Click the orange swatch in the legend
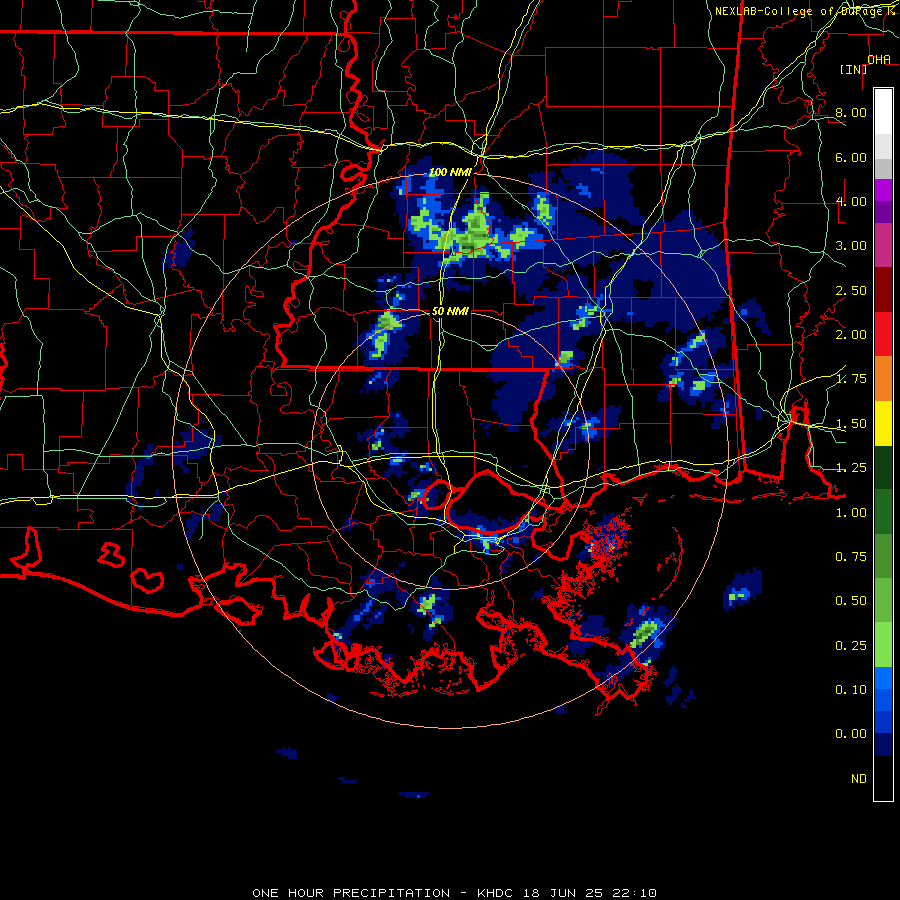This screenshot has height=900, width=900. click(x=883, y=379)
